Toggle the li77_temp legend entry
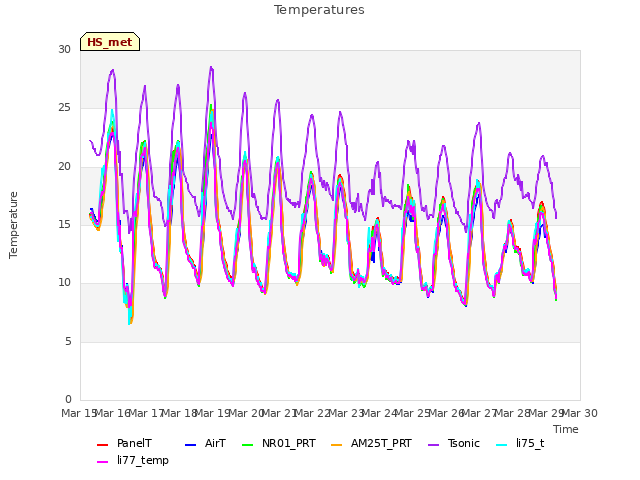The width and height of the screenshot is (640, 480). pyautogui.click(x=133, y=460)
